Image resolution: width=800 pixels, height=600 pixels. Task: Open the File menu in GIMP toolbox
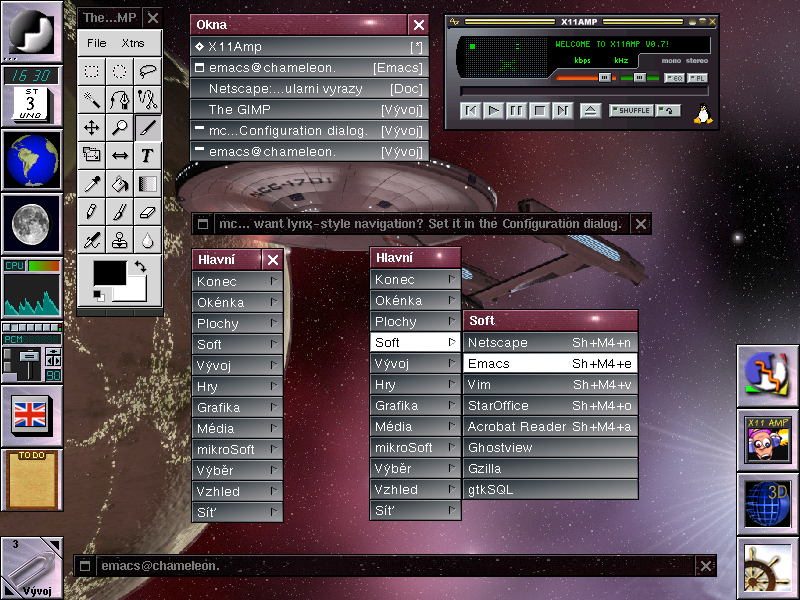[x=96, y=43]
